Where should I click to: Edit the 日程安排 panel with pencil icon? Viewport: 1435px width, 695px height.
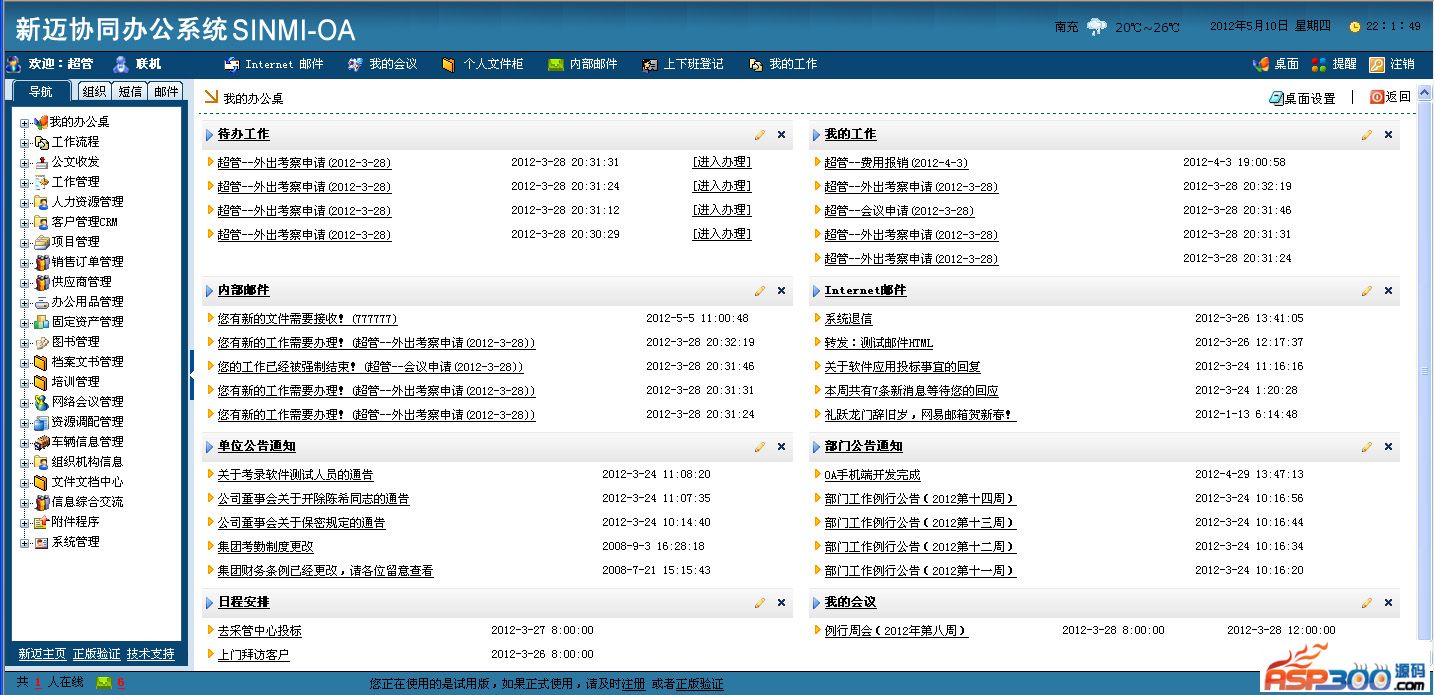pos(760,603)
